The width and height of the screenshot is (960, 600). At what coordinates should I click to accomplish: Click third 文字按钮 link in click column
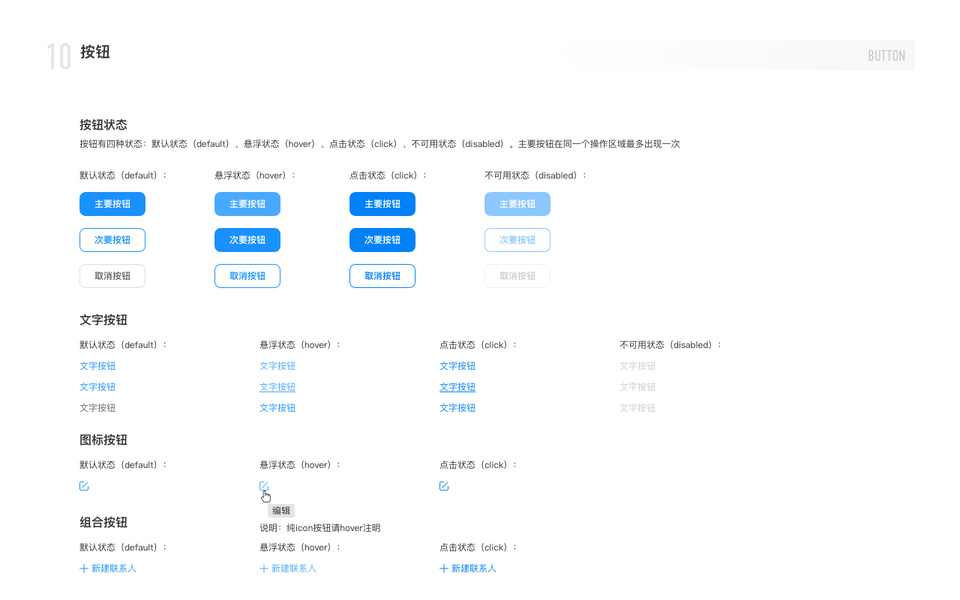(x=457, y=408)
